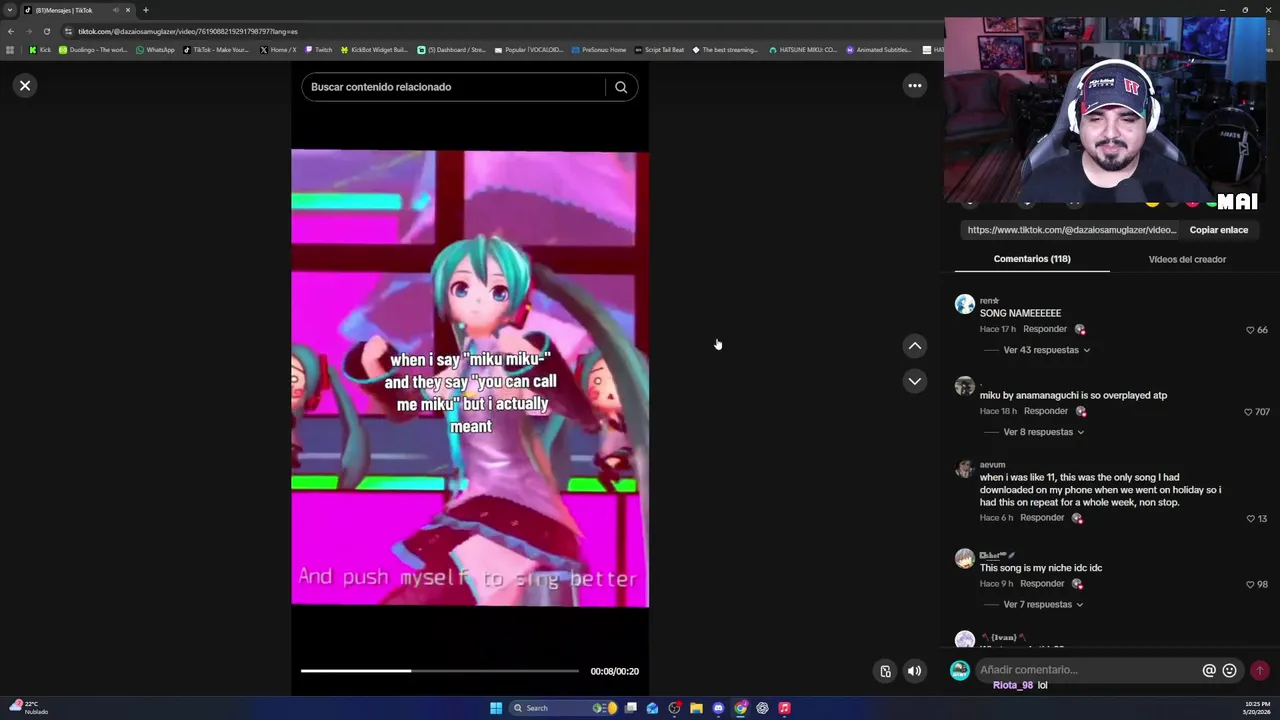Expand Ver 7 respuestas replies

(1043, 604)
